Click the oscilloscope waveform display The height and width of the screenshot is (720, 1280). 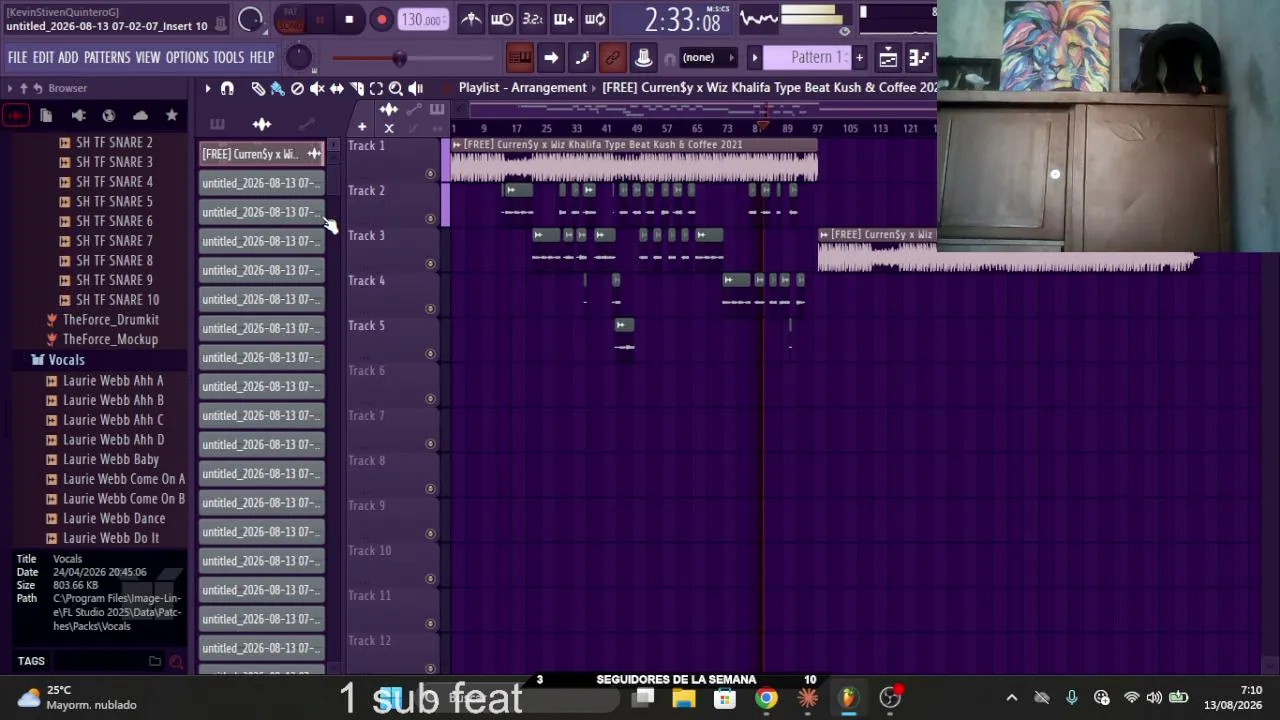point(758,19)
